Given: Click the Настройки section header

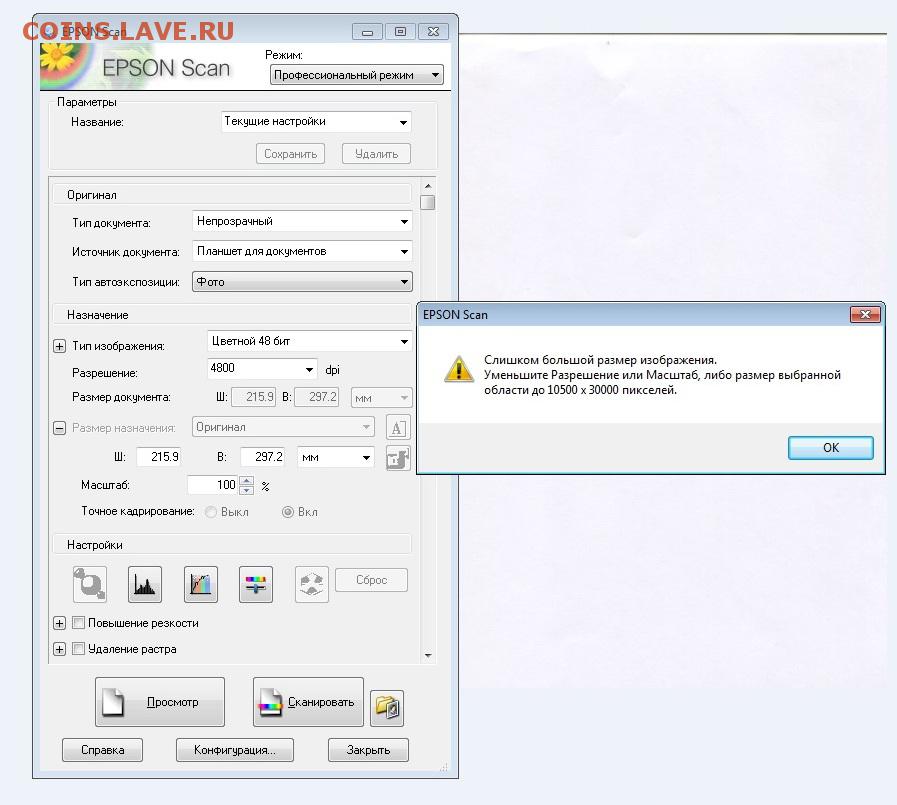Looking at the screenshot, I should point(232,544).
